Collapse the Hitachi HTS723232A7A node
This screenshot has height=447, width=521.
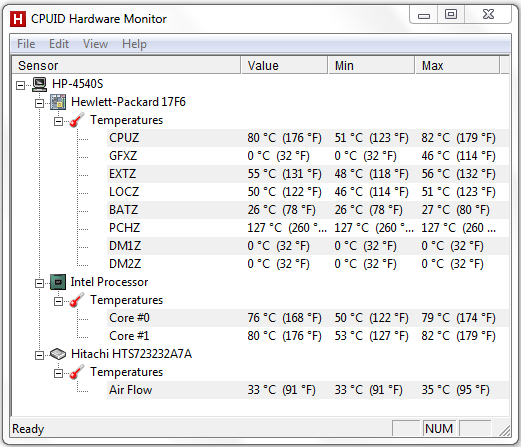39,355
